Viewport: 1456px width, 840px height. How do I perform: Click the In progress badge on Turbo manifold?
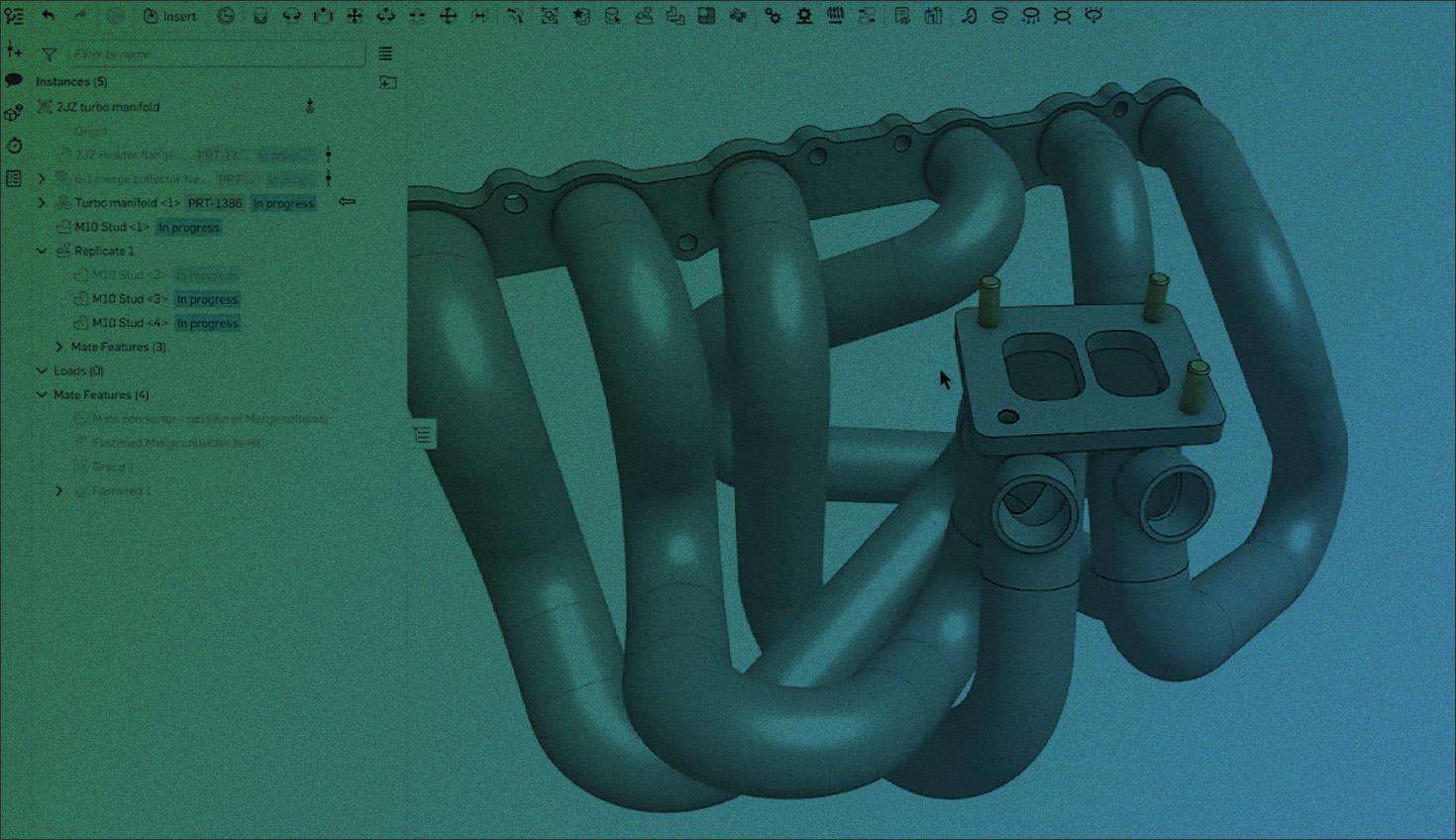282,203
